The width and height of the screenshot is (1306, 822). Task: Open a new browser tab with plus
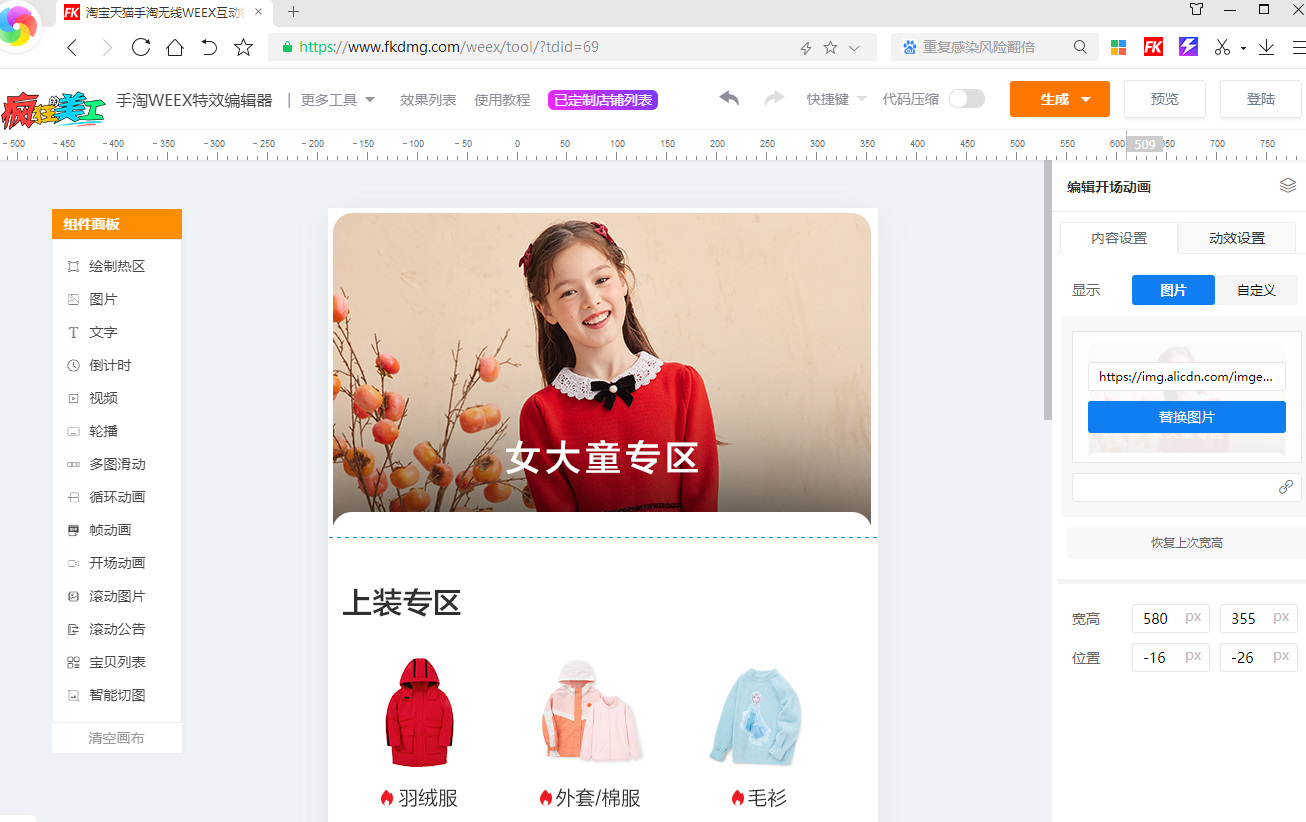[x=293, y=12]
